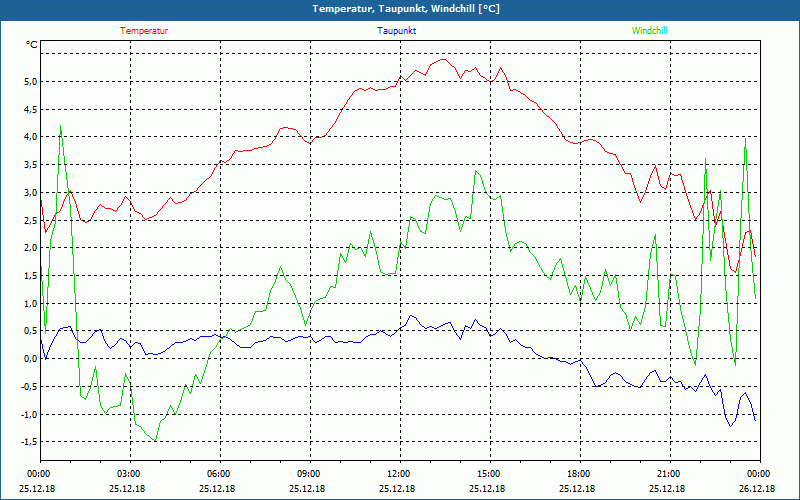Click the '3,5' y-axis value
Screen dimensions: 800x500
[31, 165]
